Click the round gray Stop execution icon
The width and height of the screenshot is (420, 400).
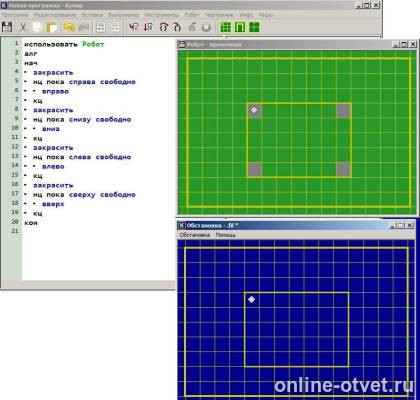tap(207, 27)
